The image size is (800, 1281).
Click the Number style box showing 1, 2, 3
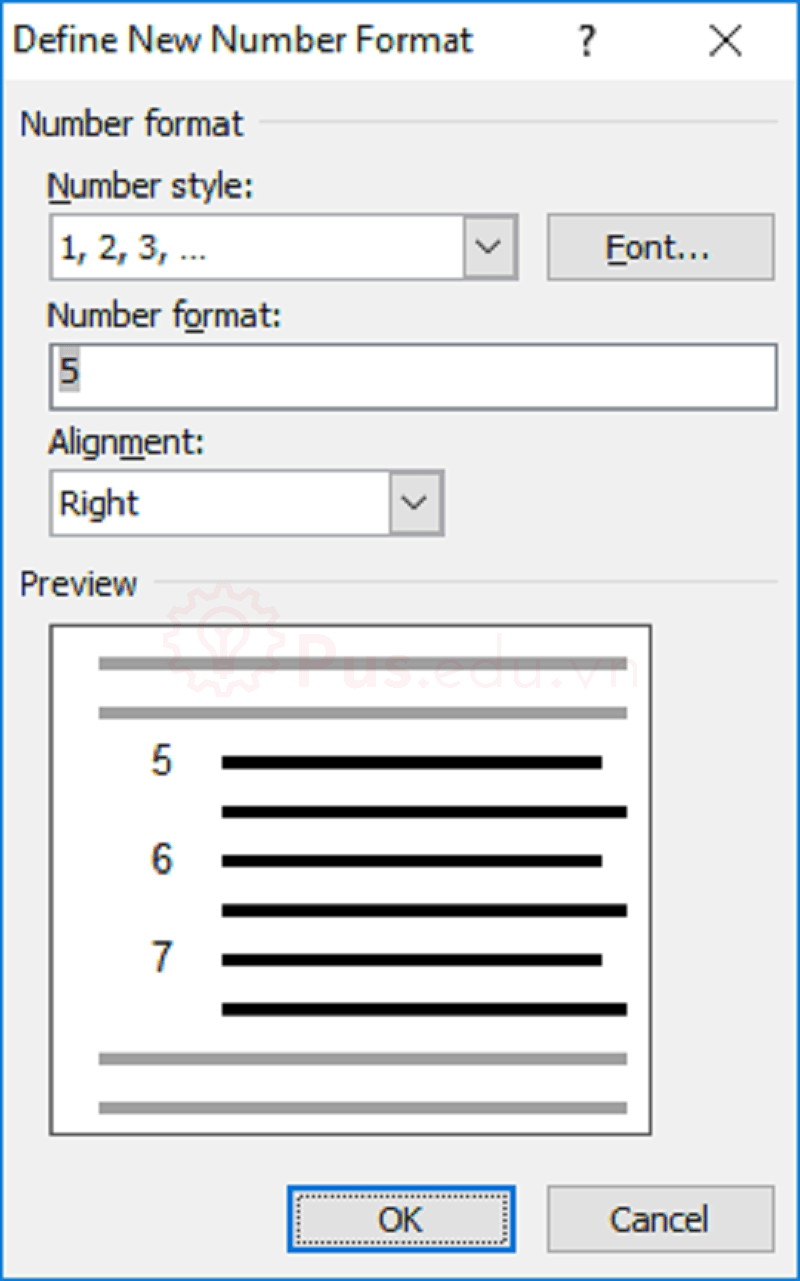pos(256,247)
